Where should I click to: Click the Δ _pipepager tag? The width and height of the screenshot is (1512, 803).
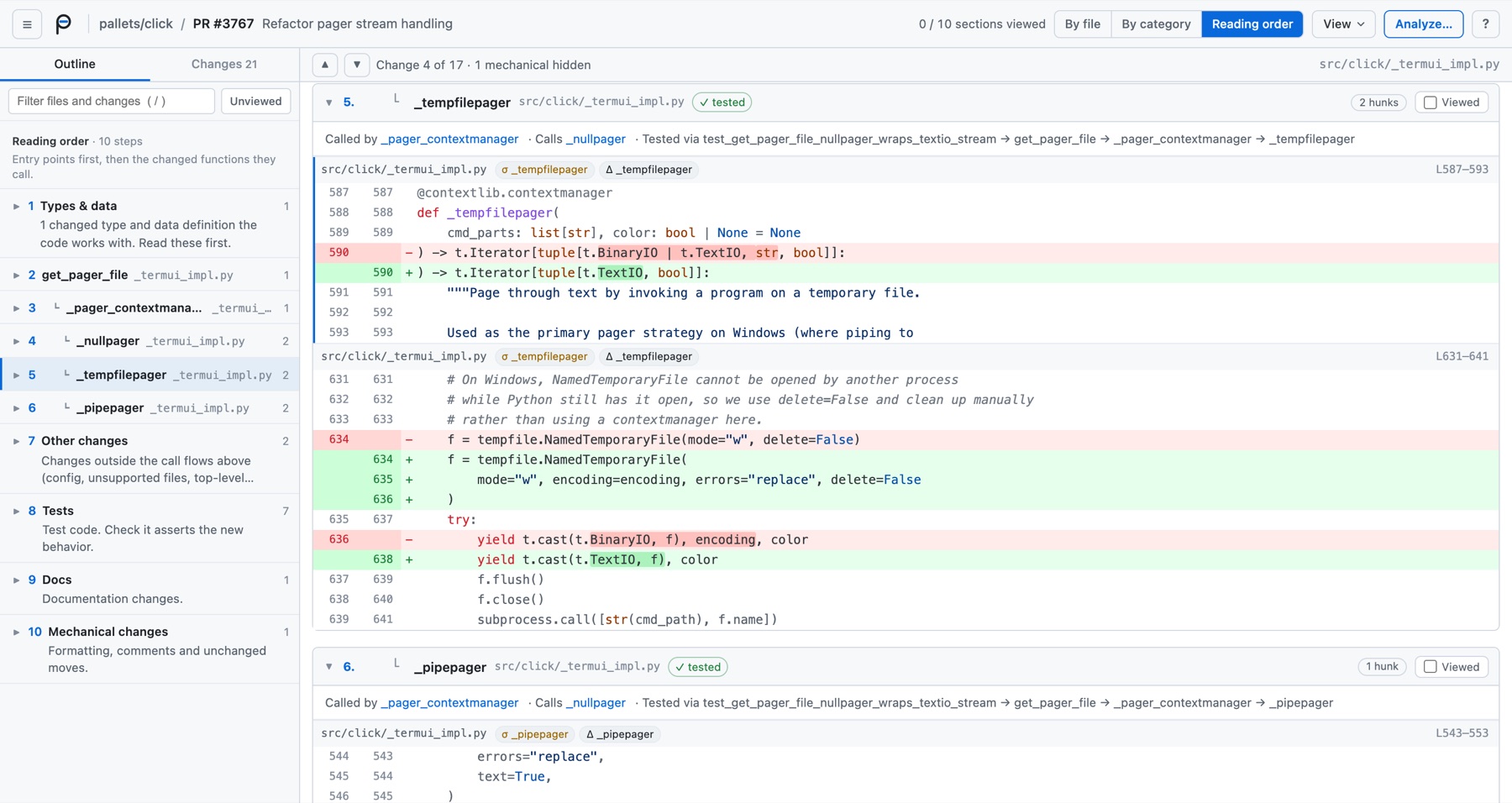pos(620,734)
